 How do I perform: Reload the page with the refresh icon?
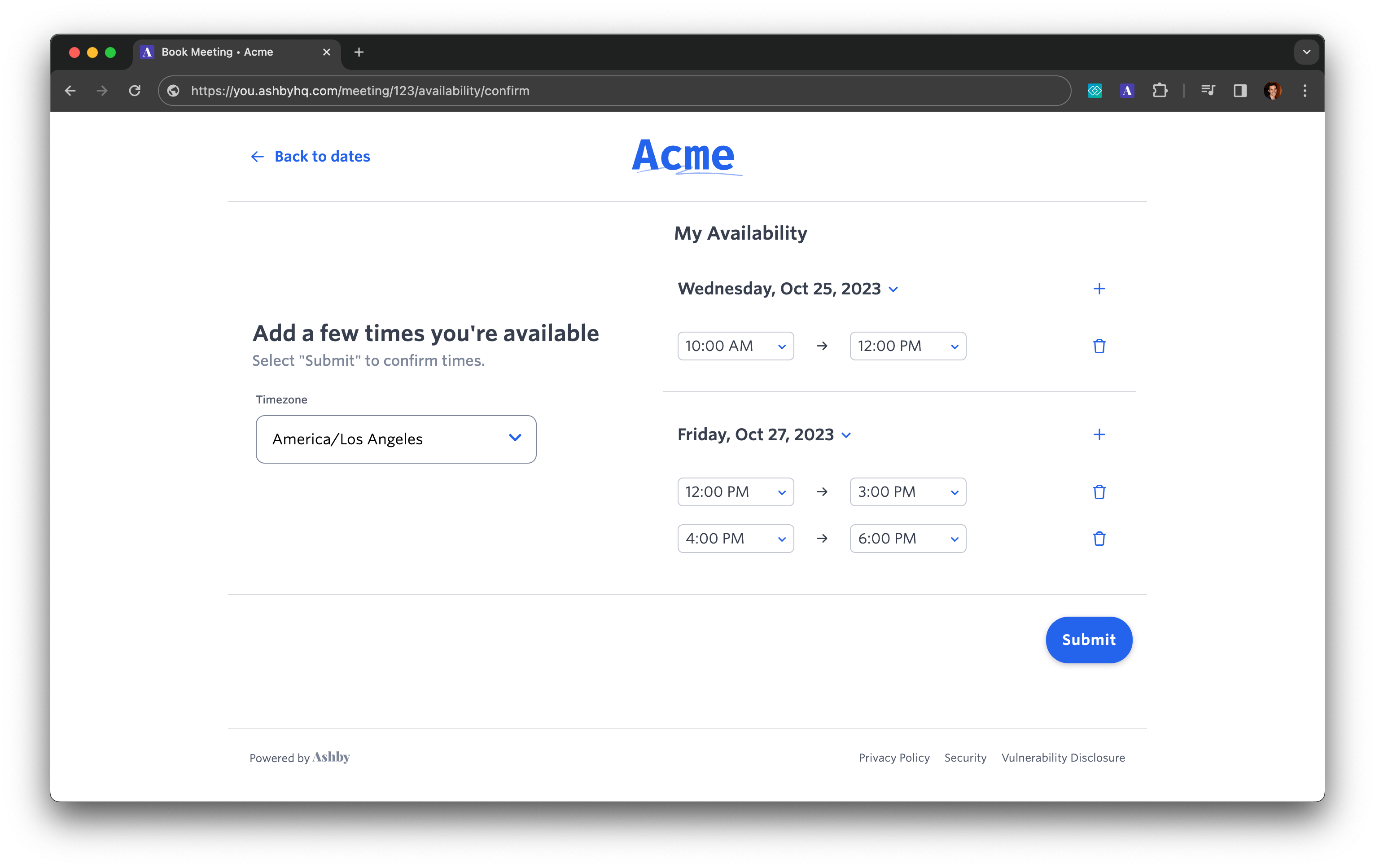pos(135,91)
